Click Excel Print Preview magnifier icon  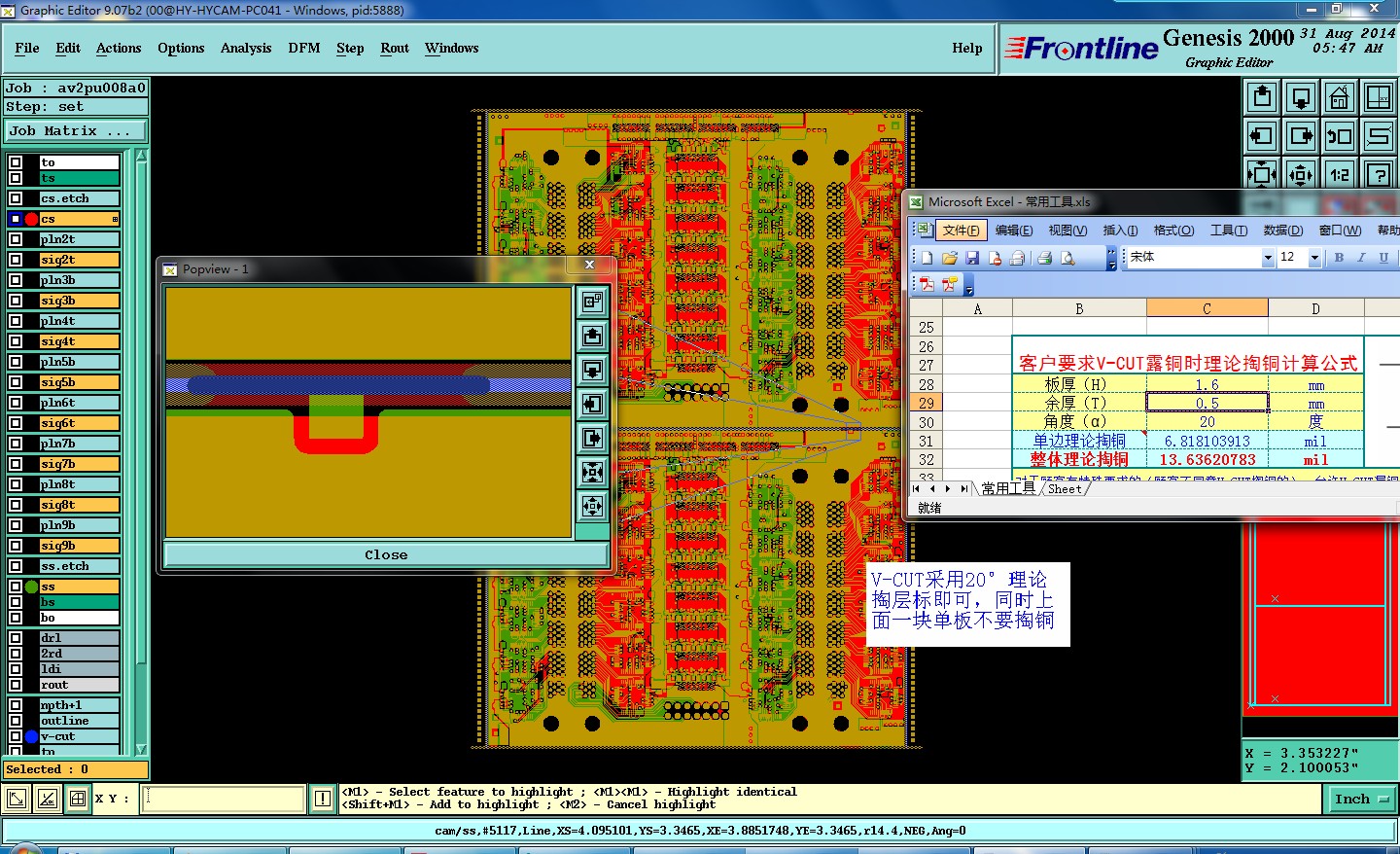(1067, 258)
